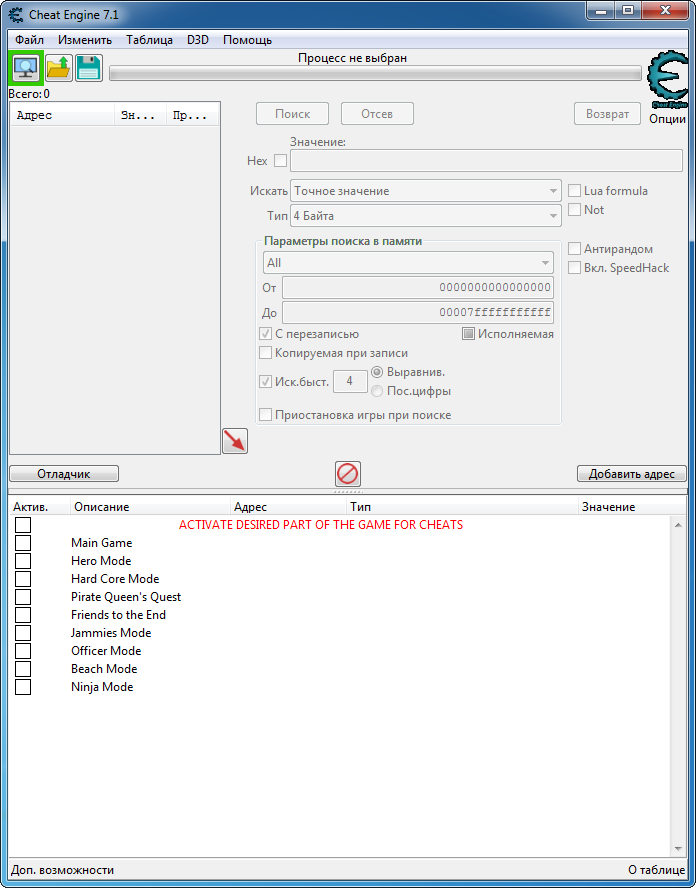Load a cheat table with folder icon
Image resolution: width=696 pixels, height=888 pixels.
pyautogui.click(x=58, y=69)
